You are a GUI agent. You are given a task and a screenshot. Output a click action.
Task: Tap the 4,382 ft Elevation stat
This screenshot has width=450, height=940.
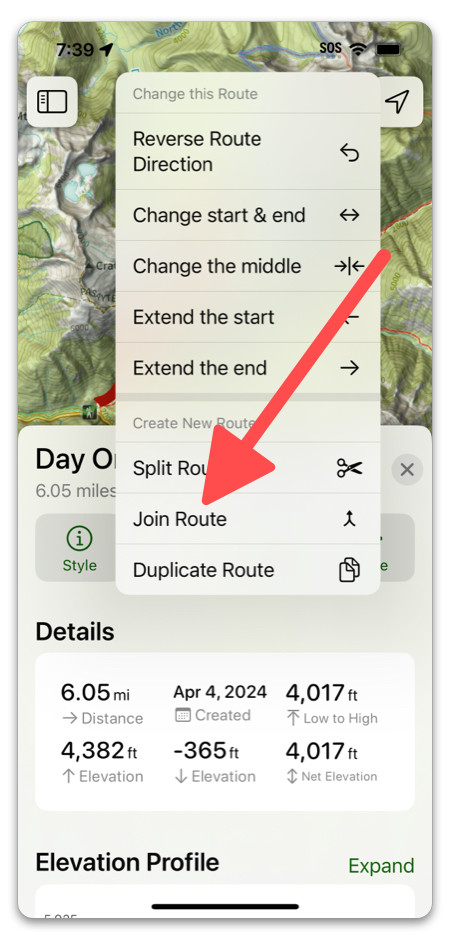pos(102,761)
